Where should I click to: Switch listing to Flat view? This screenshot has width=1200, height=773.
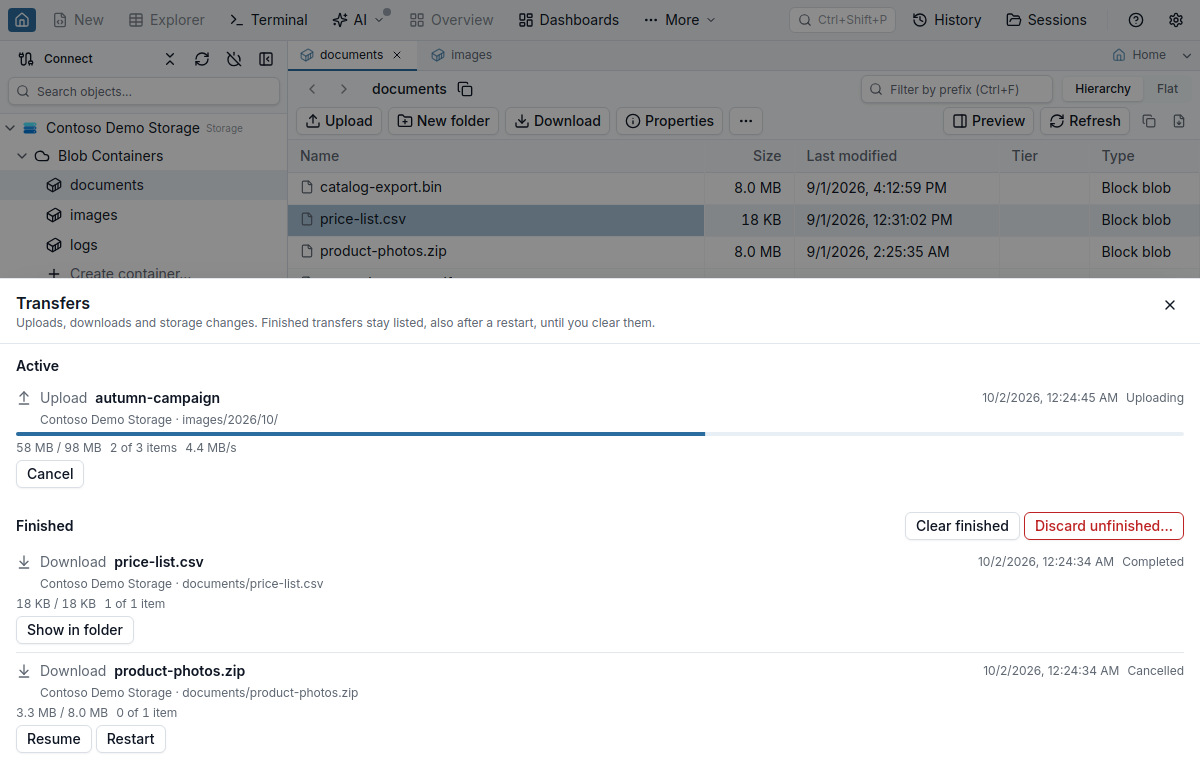click(x=1167, y=89)
